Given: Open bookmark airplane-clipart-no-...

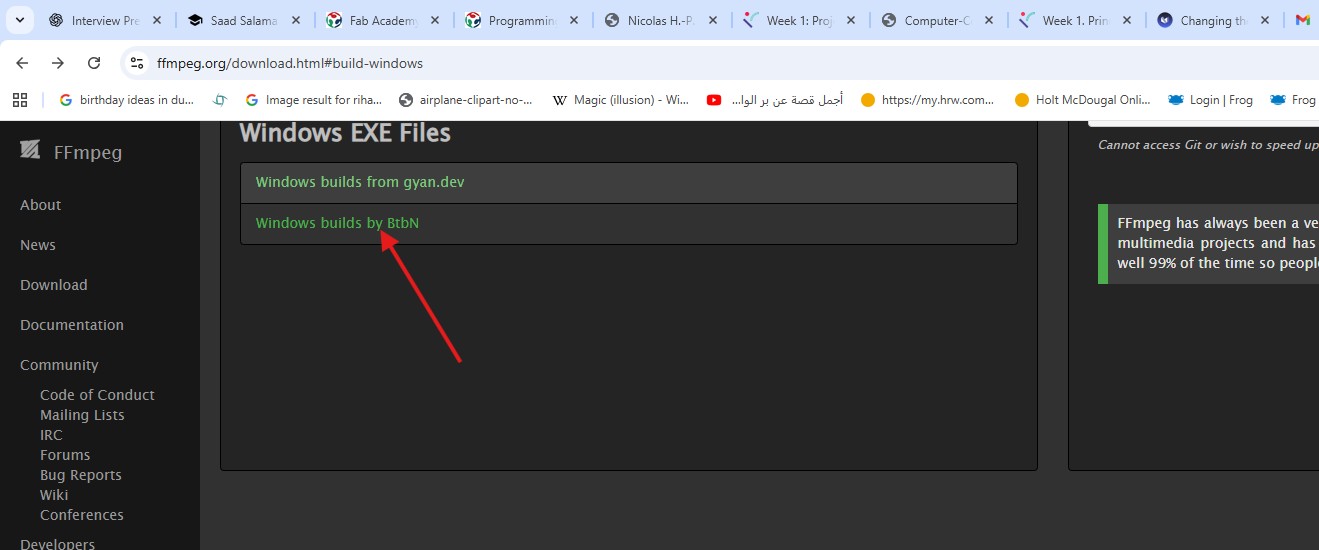Looking at the screenshot, I should [465, 100].
